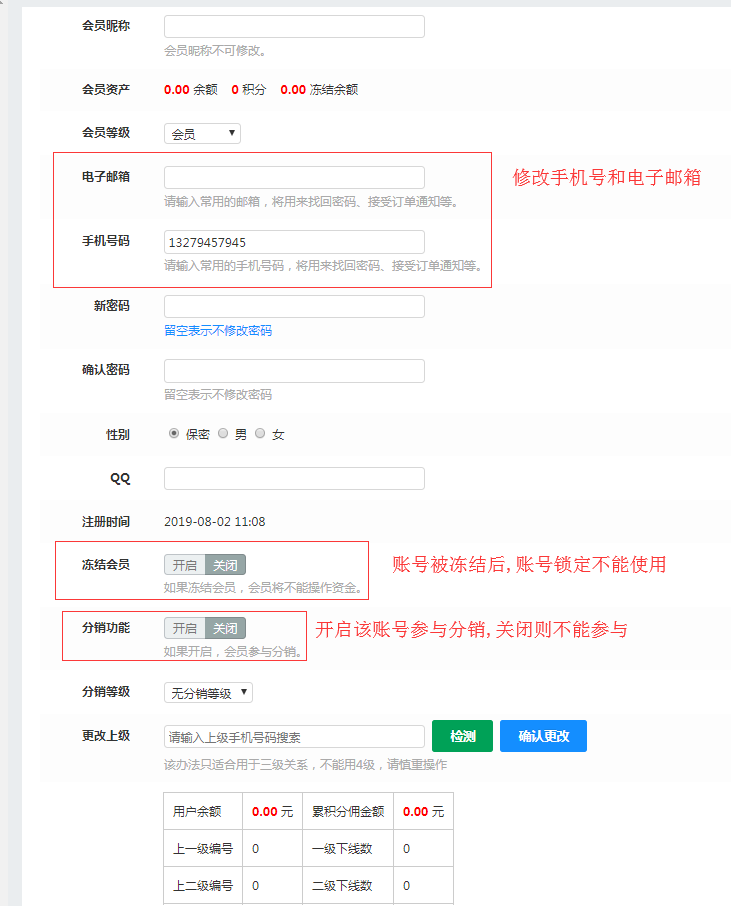This screenshot has height=906, width=731.
Task: Set 分销功能 to 关闭
Action: (x=225, y=628)
